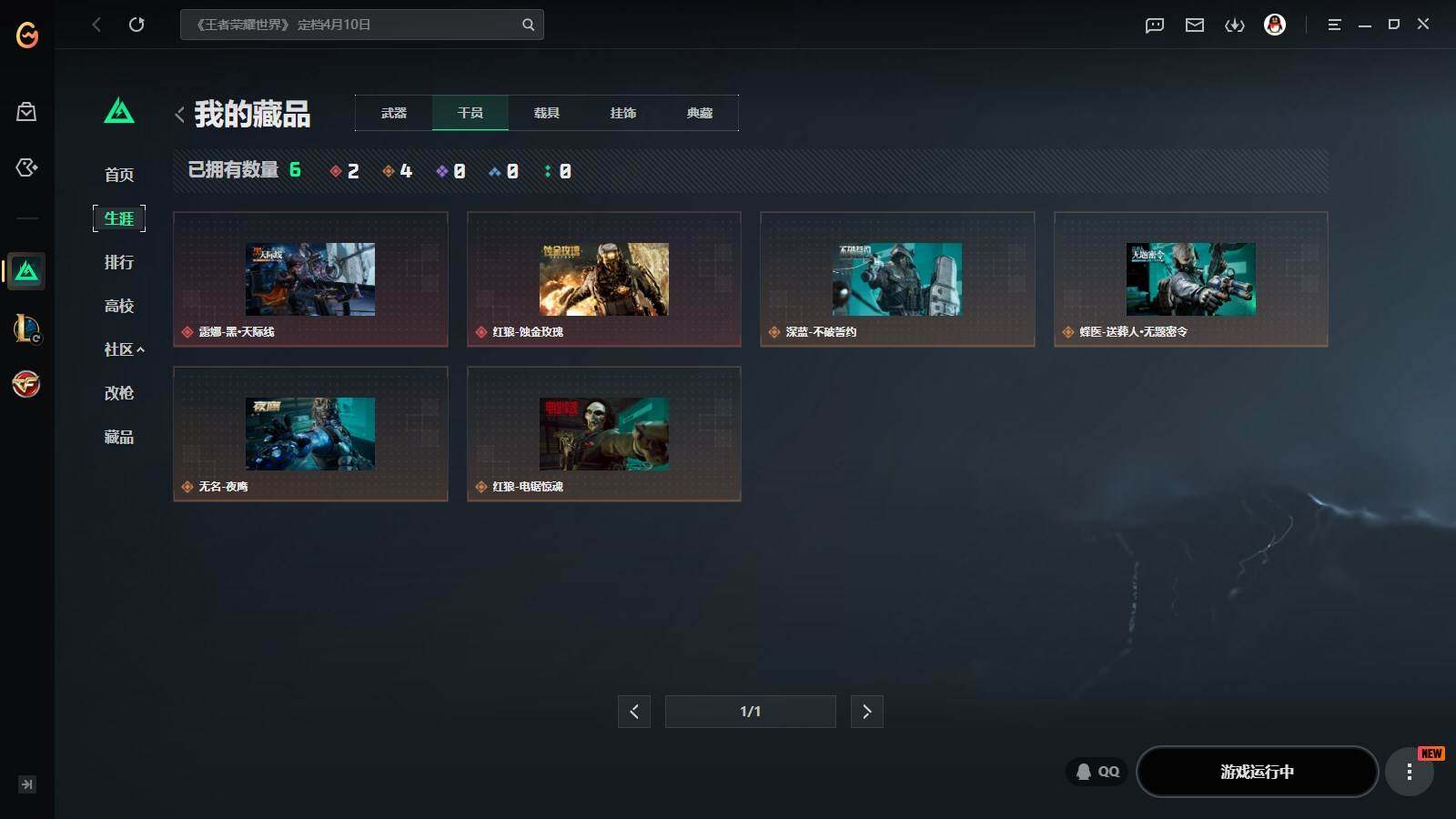The image size is (1456, 819).
Task: Click the QQ notification button
Action: click(1097, 772)
